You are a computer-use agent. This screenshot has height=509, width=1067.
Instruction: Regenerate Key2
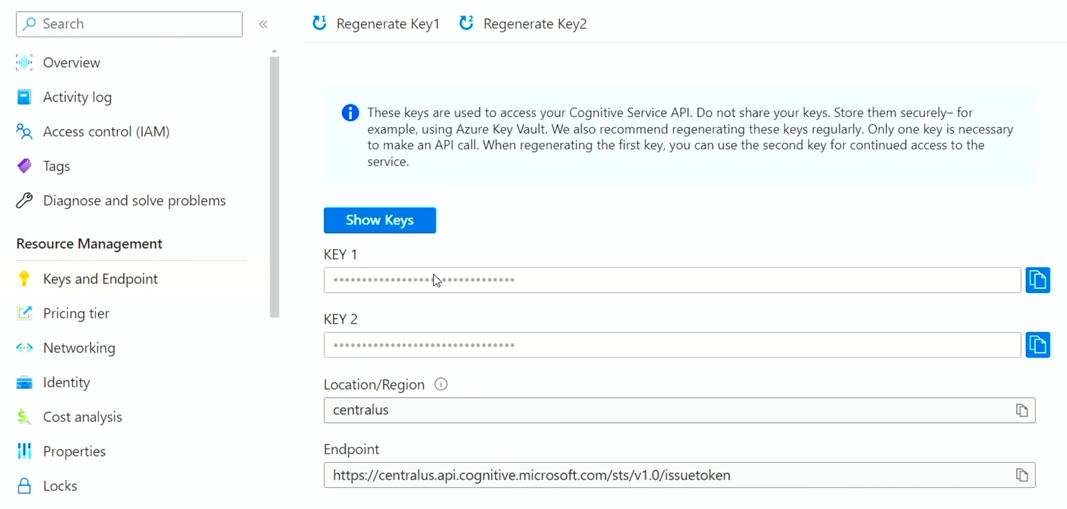pyautogui.click(x=523, y=24)
